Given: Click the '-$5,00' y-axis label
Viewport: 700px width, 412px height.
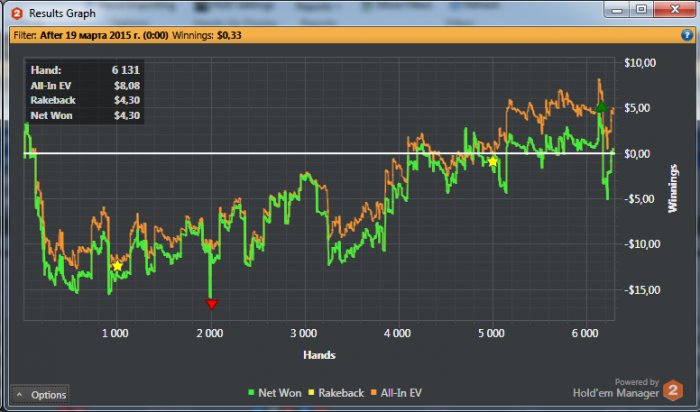Looking at the screenshot, I should tap(639, 199).
